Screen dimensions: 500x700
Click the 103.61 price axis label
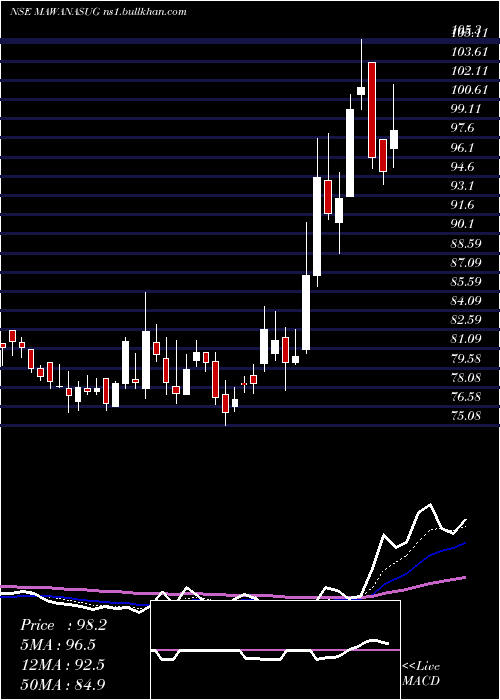(x=469, y=52)
